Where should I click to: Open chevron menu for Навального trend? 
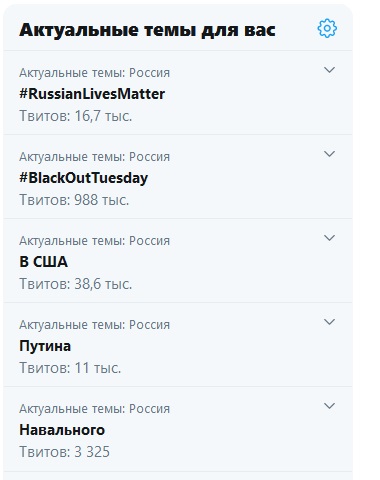click(329, 406)
